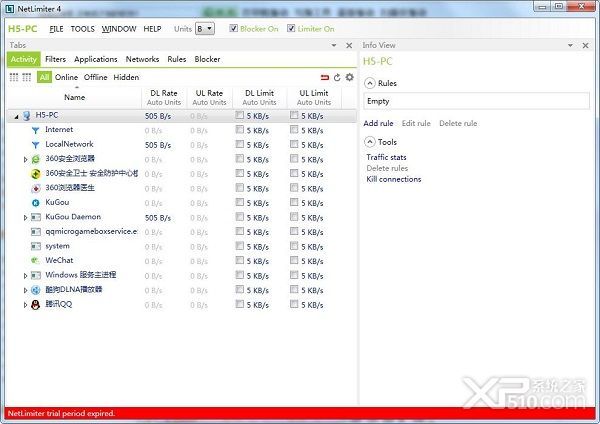This screenshot has height=424, width=600.
Task: Click the red reset icon in toolbar
Action: click(324, 78)
